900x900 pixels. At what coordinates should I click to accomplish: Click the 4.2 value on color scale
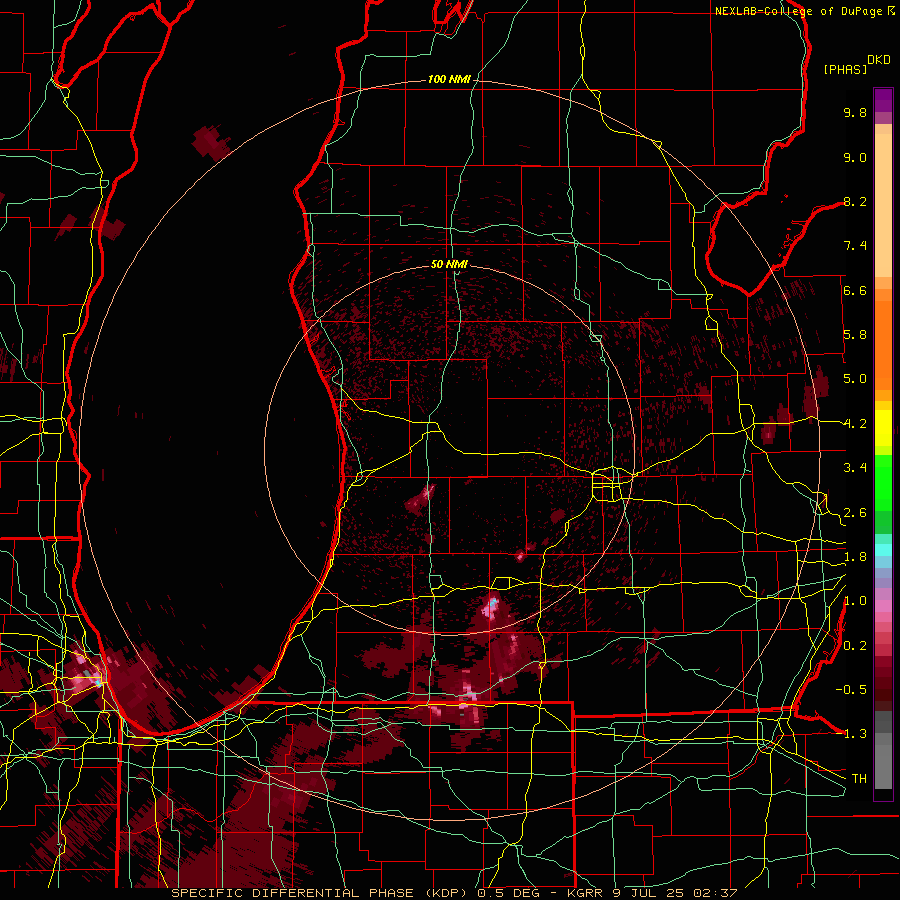click(x=855, y=424)
